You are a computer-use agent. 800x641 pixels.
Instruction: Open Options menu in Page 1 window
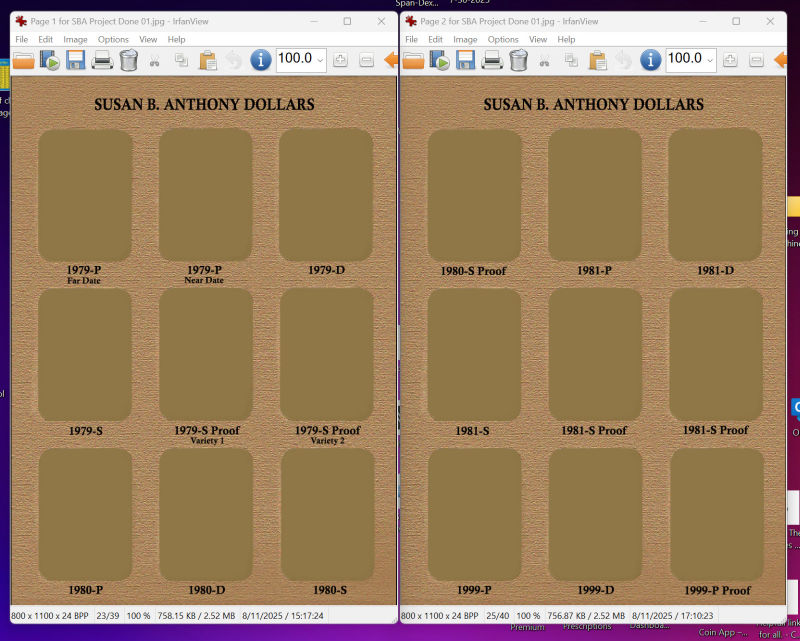click(113, 39)
